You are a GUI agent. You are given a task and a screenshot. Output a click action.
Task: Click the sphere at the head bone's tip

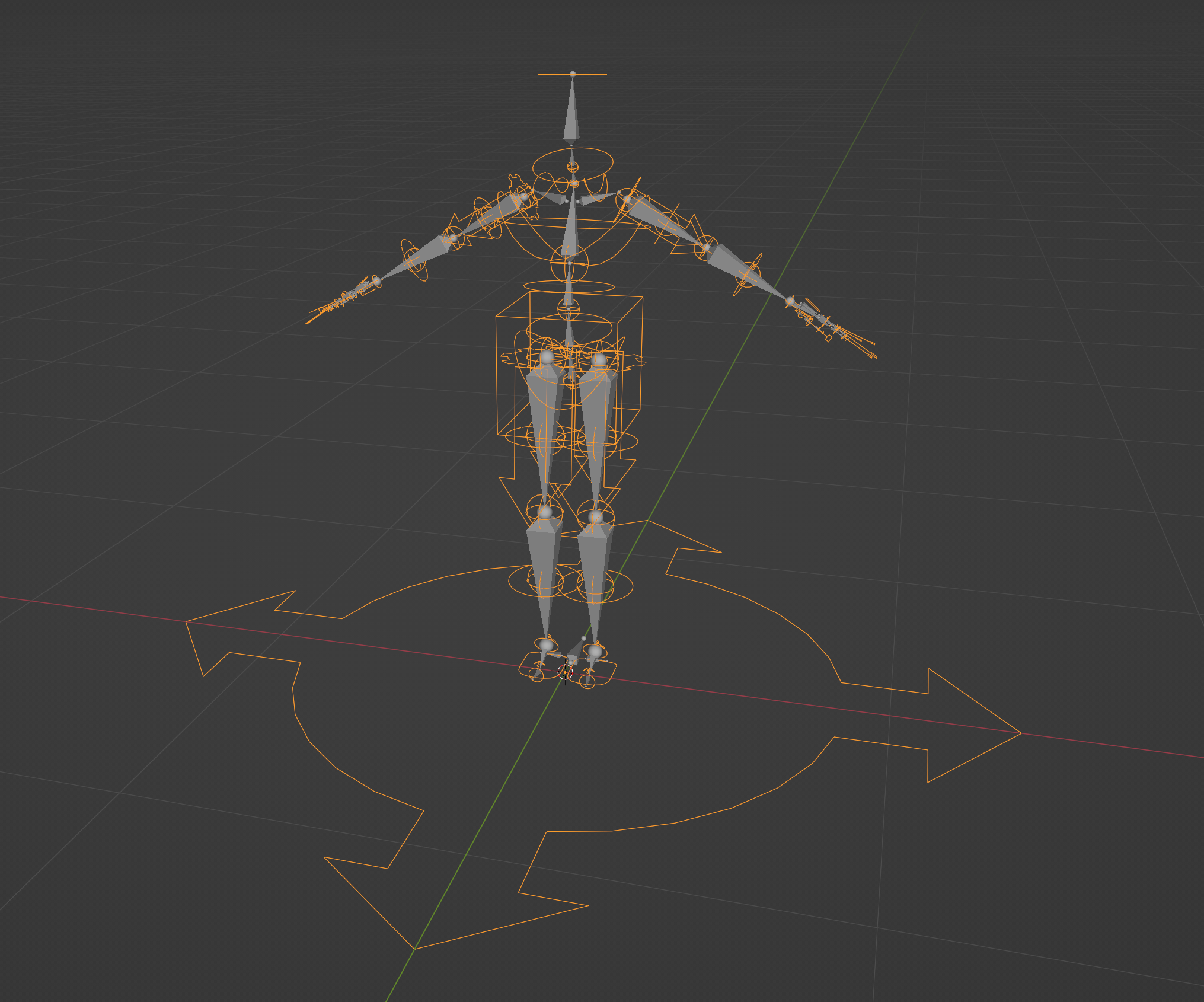tap(573, 74)
